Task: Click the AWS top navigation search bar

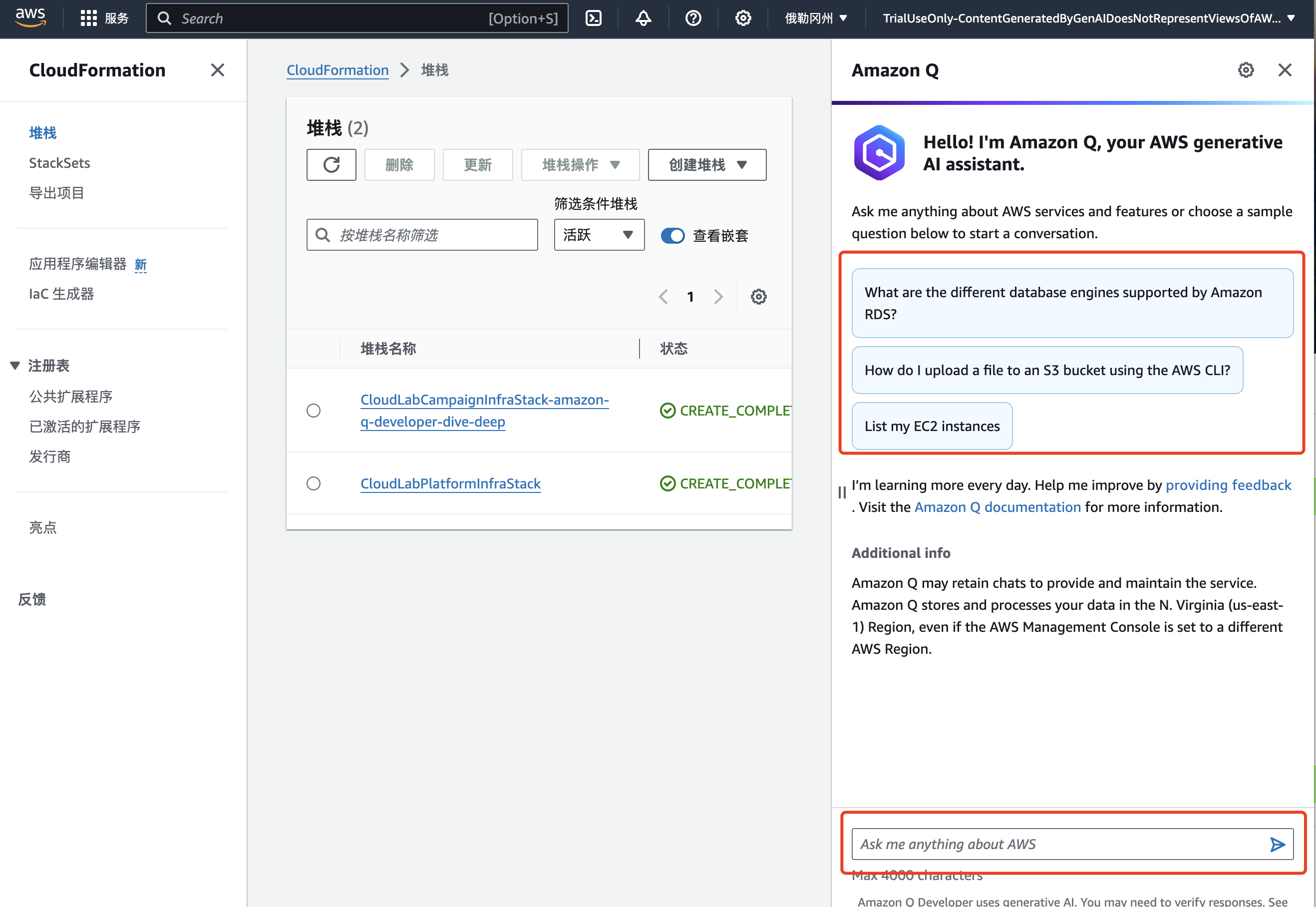Action: pos(356,18)
